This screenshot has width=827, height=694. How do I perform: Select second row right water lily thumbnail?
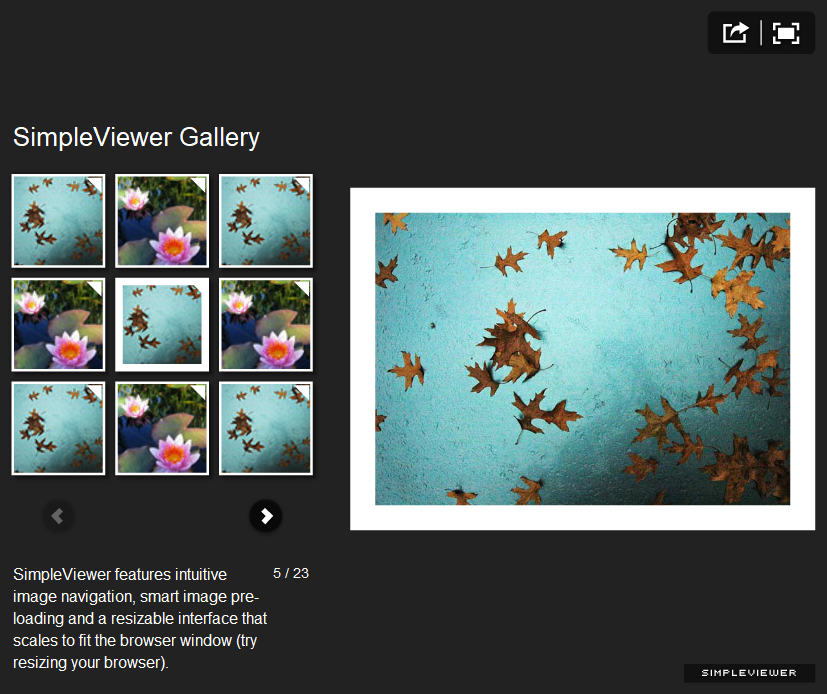tap(266, 324)
